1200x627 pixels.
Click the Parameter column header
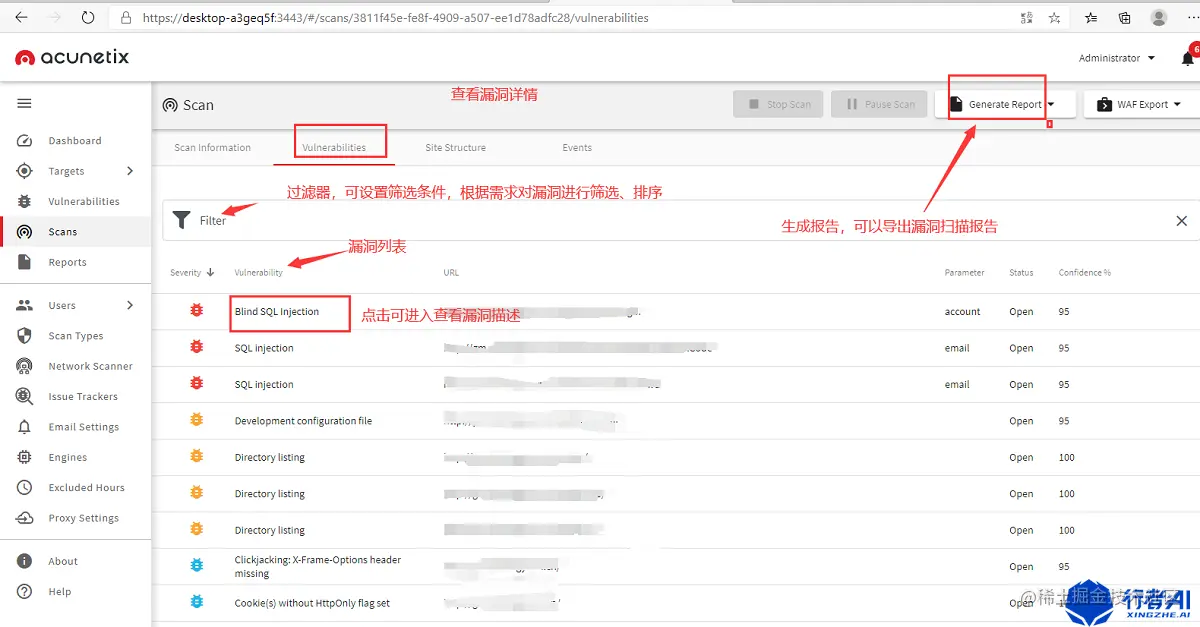coord(964,272)
